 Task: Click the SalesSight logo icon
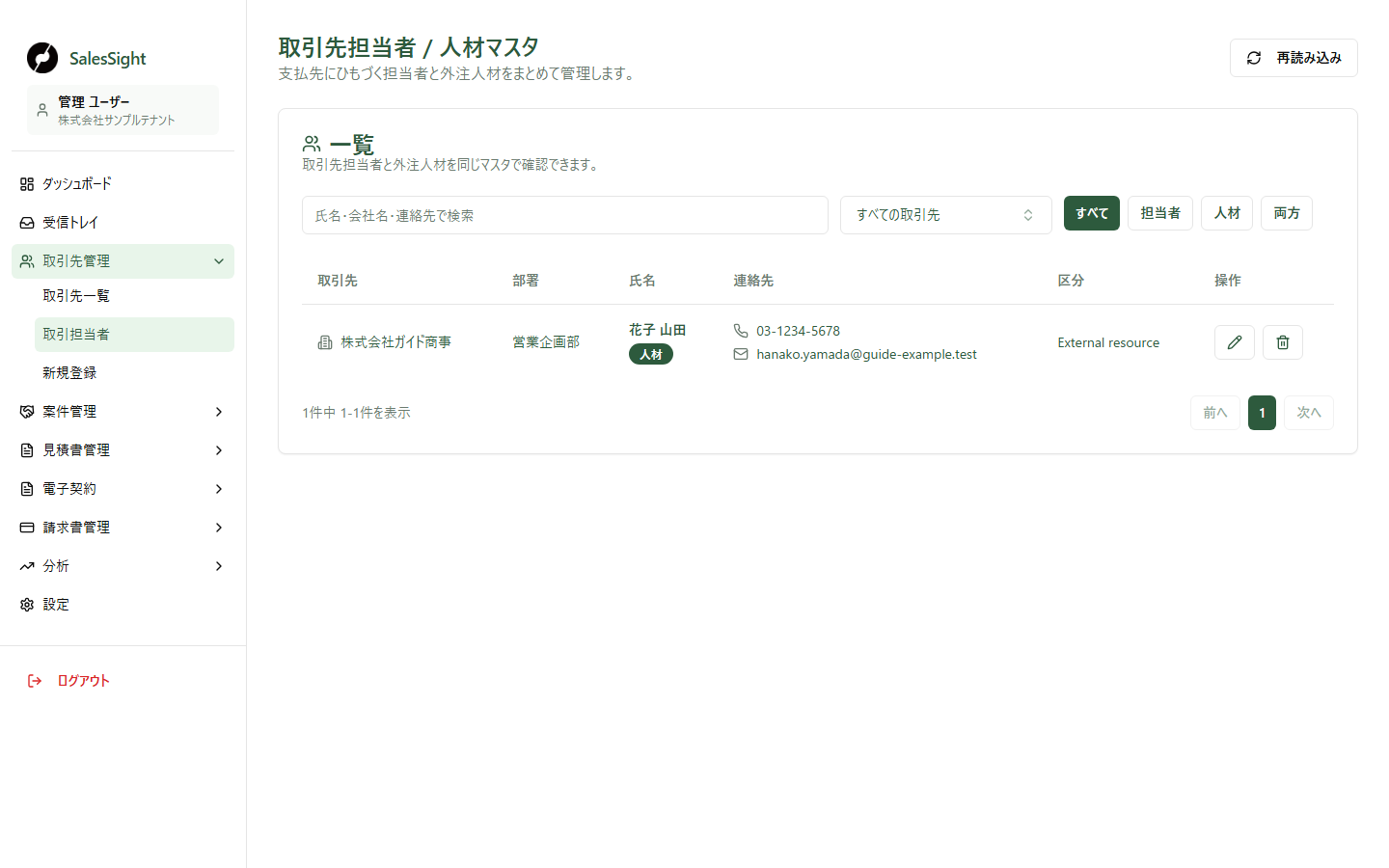point(42,58)
